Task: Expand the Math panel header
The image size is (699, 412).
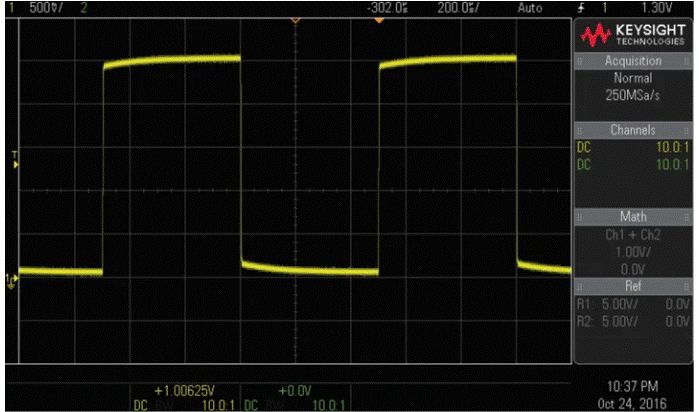Action: coord(634,216)
